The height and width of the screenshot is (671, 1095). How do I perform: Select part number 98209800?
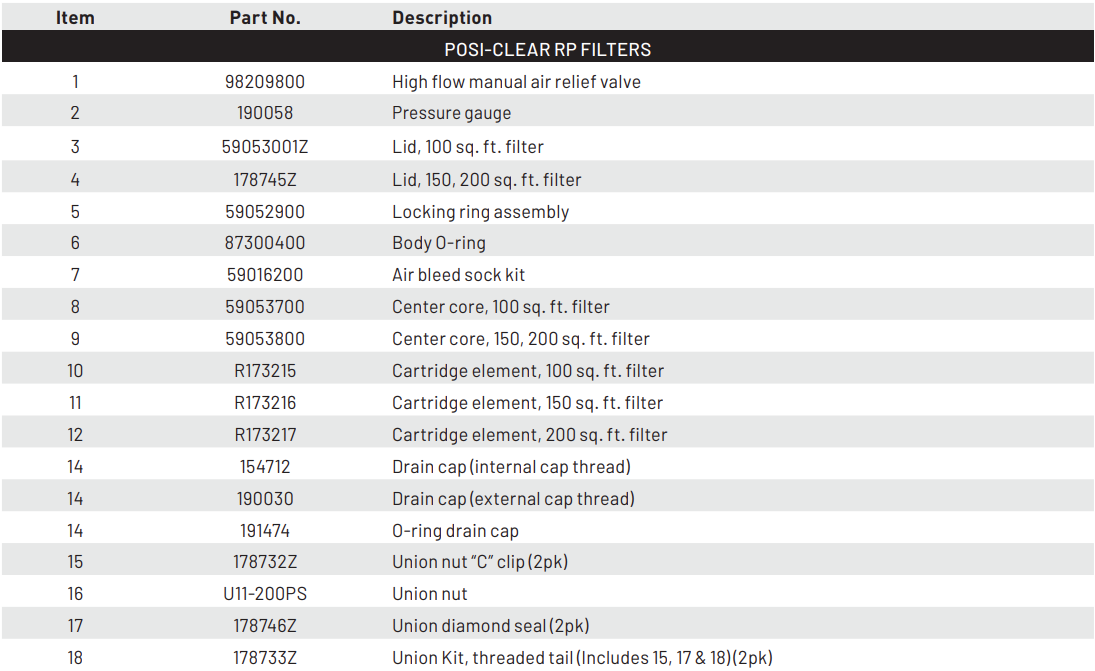[x=265, y=82]
